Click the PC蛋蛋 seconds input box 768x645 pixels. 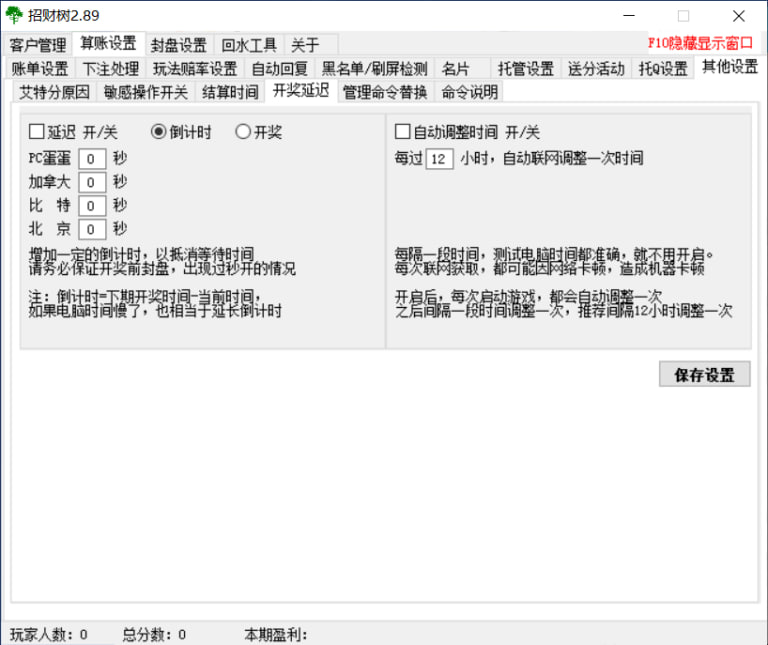coord(92,158)
